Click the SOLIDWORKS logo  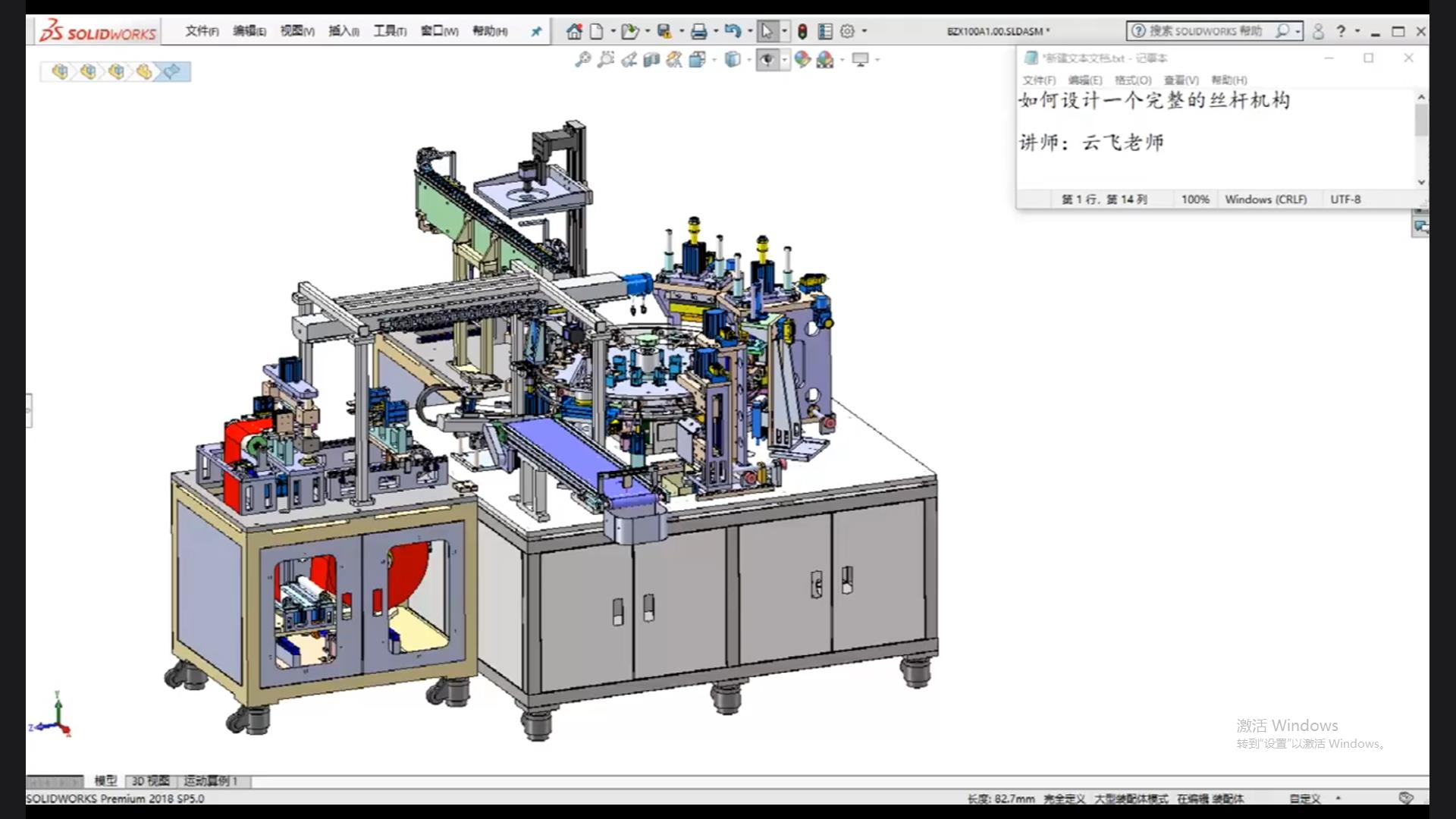tap(99, 32)
